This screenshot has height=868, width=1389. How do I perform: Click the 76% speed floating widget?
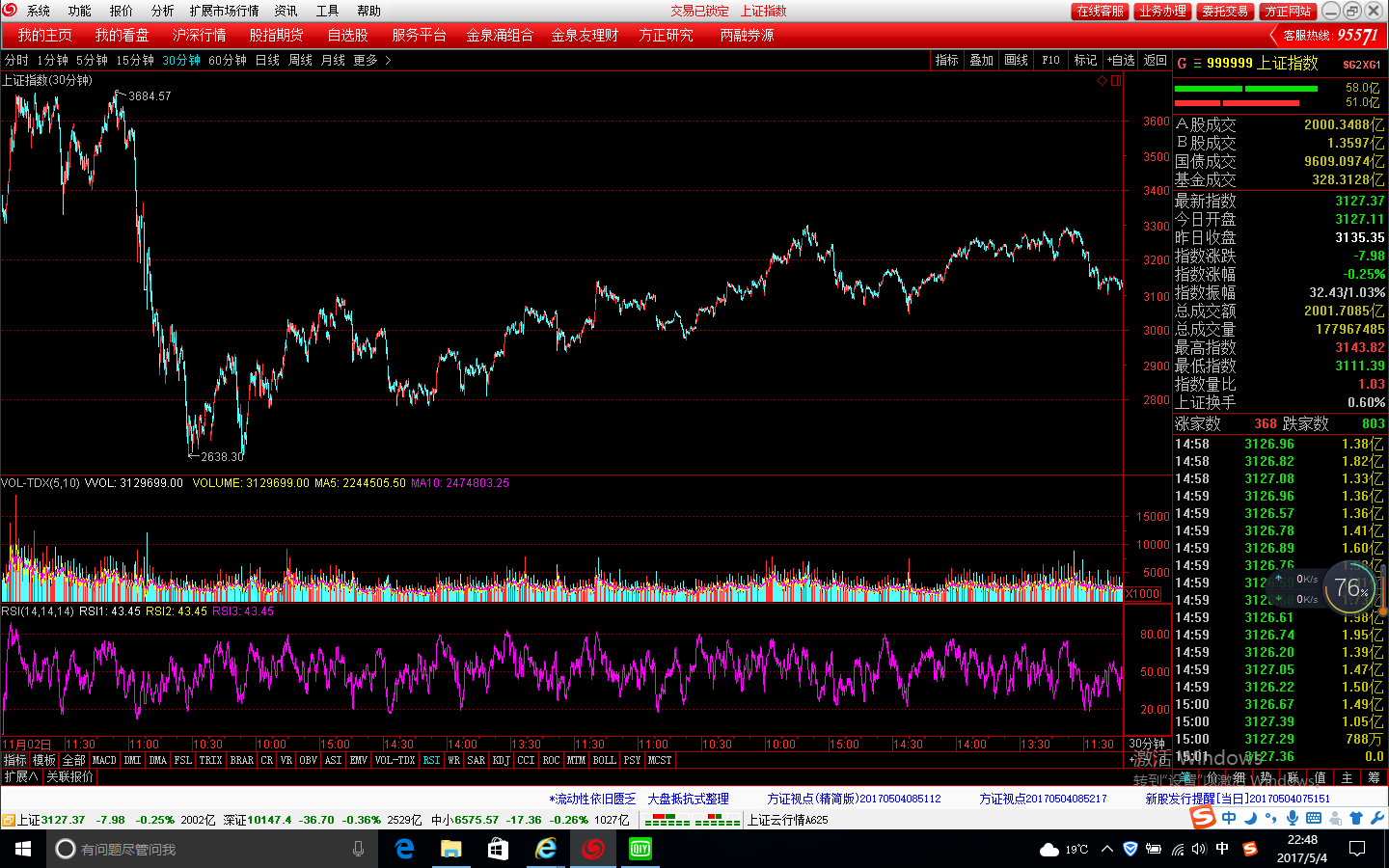pyautogui.click(x=1350, y=587)
